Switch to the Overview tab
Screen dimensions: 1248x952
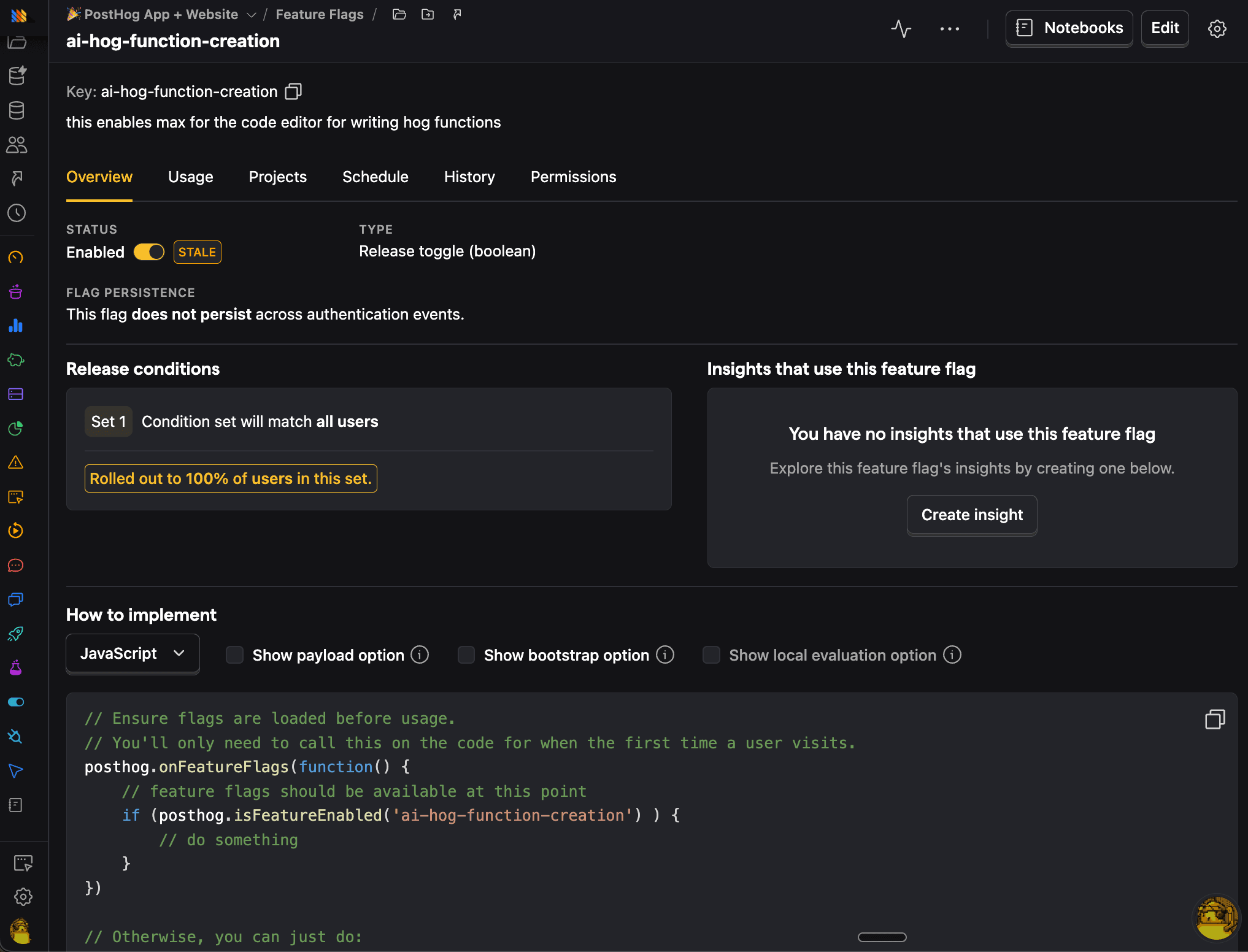(x=99, y=177)
